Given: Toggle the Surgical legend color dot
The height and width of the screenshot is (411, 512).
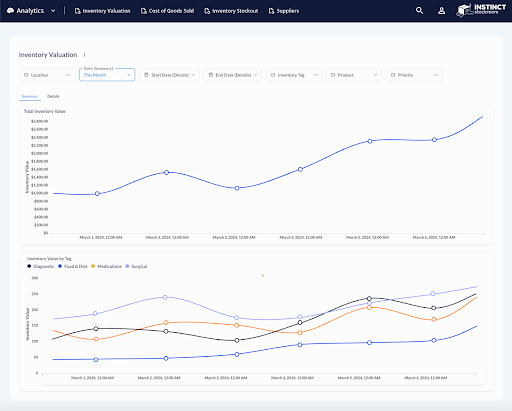Looking at the screenshot, I should [x=127, y=266].
